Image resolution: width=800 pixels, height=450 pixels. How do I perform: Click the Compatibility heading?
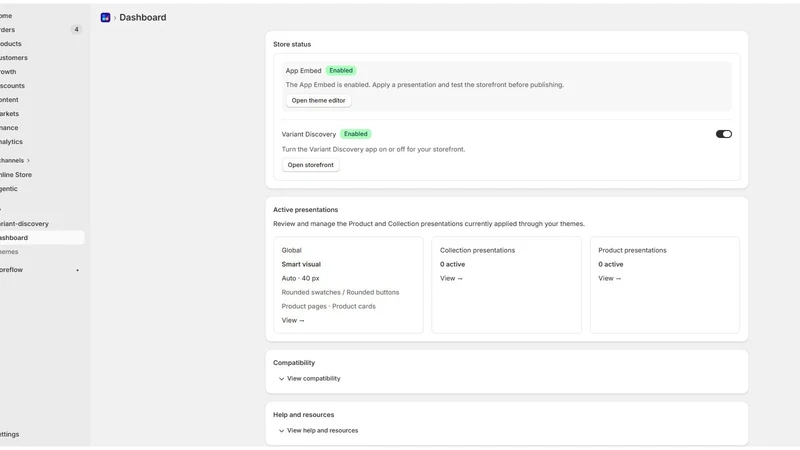294,363
